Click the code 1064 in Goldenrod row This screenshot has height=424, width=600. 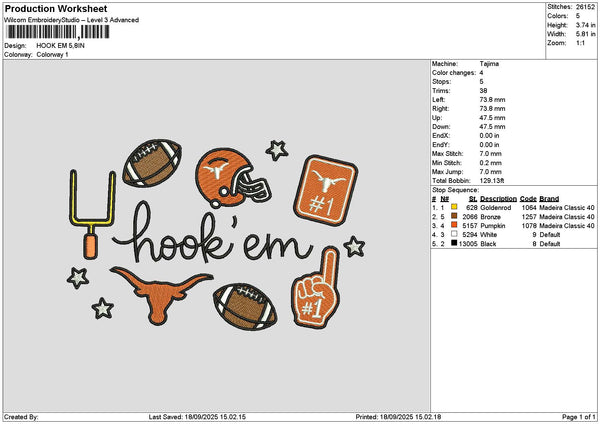click(529, 207)
